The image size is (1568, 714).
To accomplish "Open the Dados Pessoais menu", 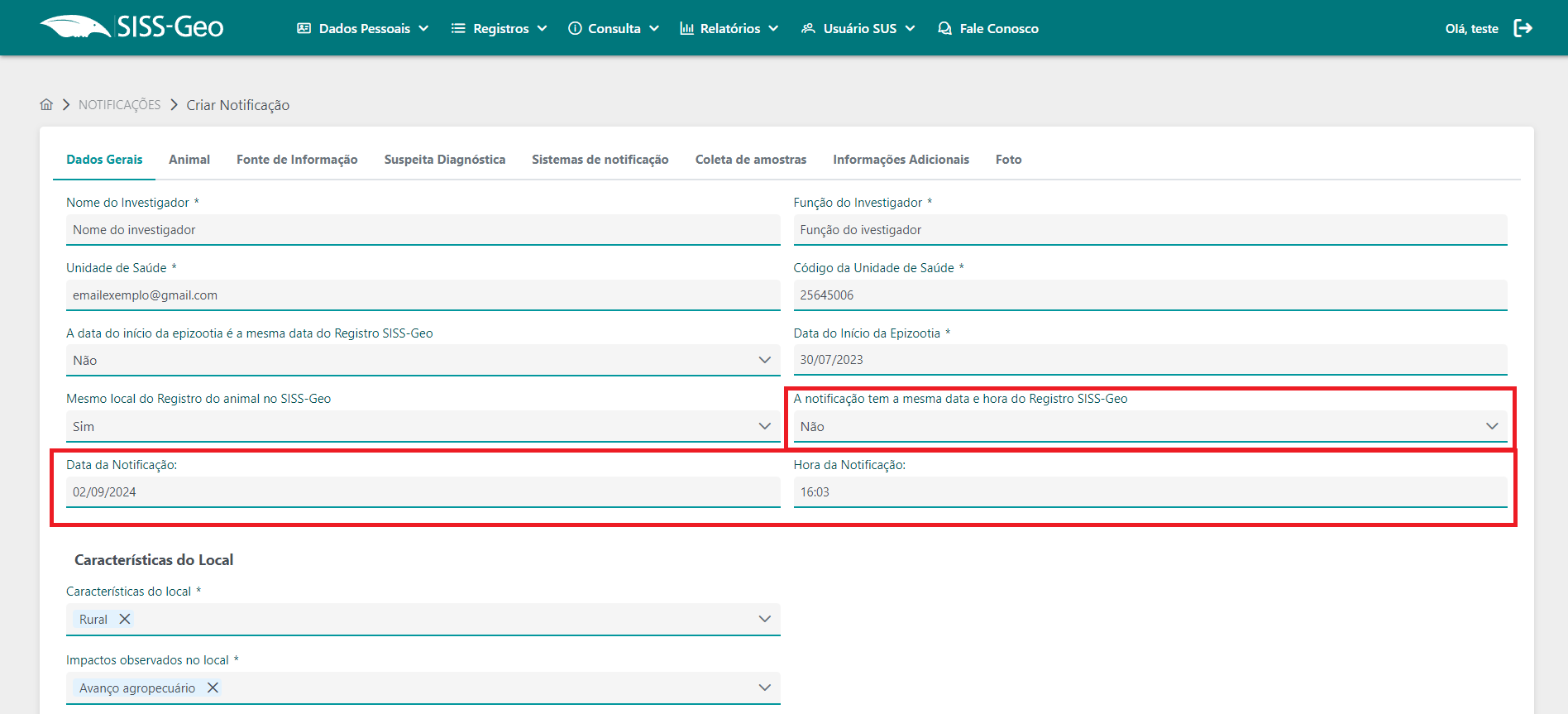I will tap(363, 28).
